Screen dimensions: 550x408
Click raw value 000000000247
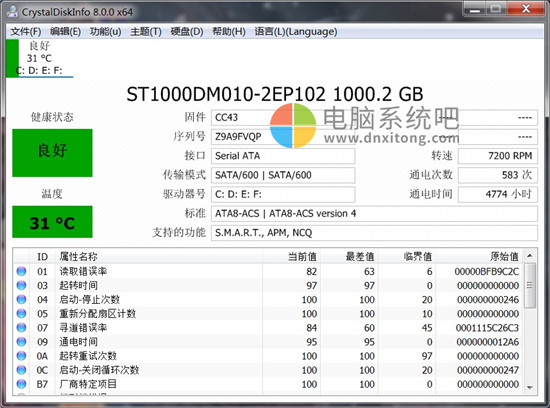[x=488, y=370]
